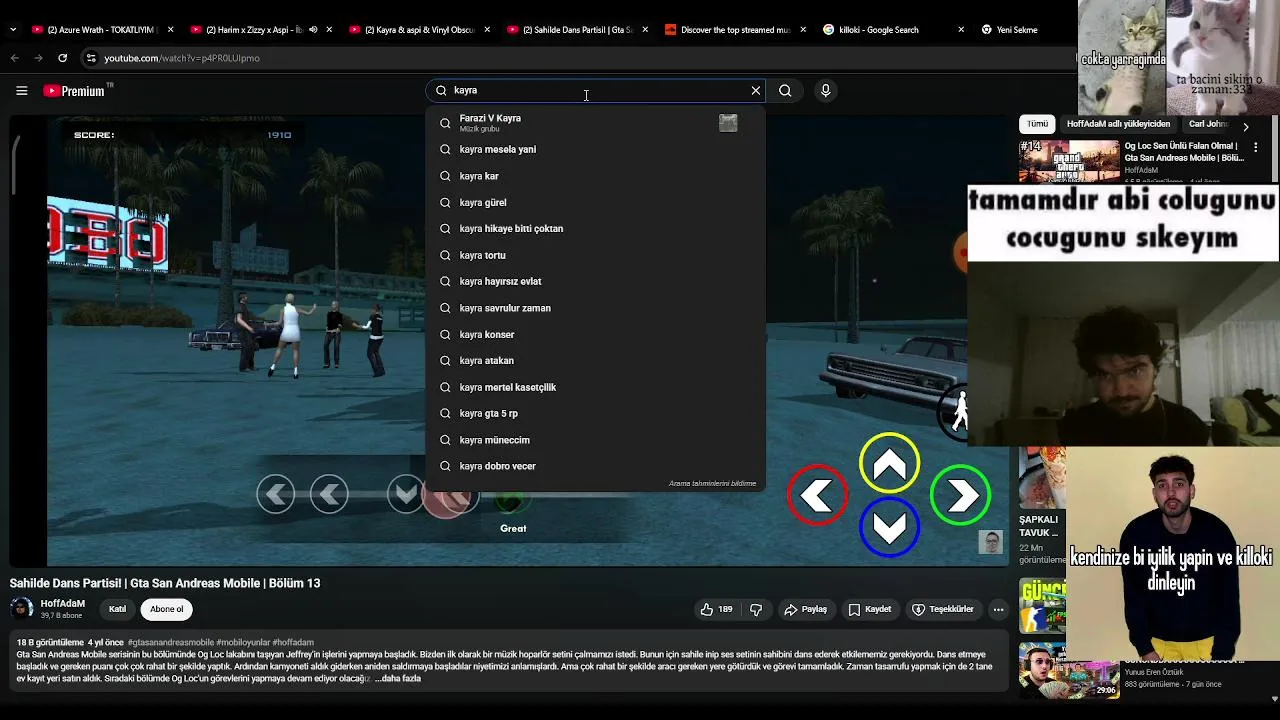The width and height of the screenshot is (1280, 720).
Task: Select the Tümü filter chip
Action: point(1037,124)
